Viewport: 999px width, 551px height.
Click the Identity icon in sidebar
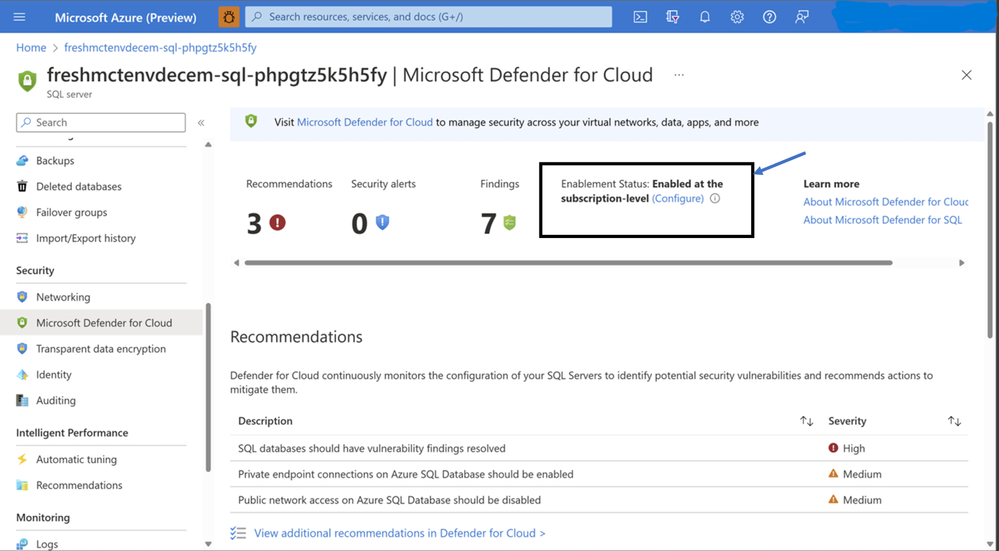[x=22, y=375]
